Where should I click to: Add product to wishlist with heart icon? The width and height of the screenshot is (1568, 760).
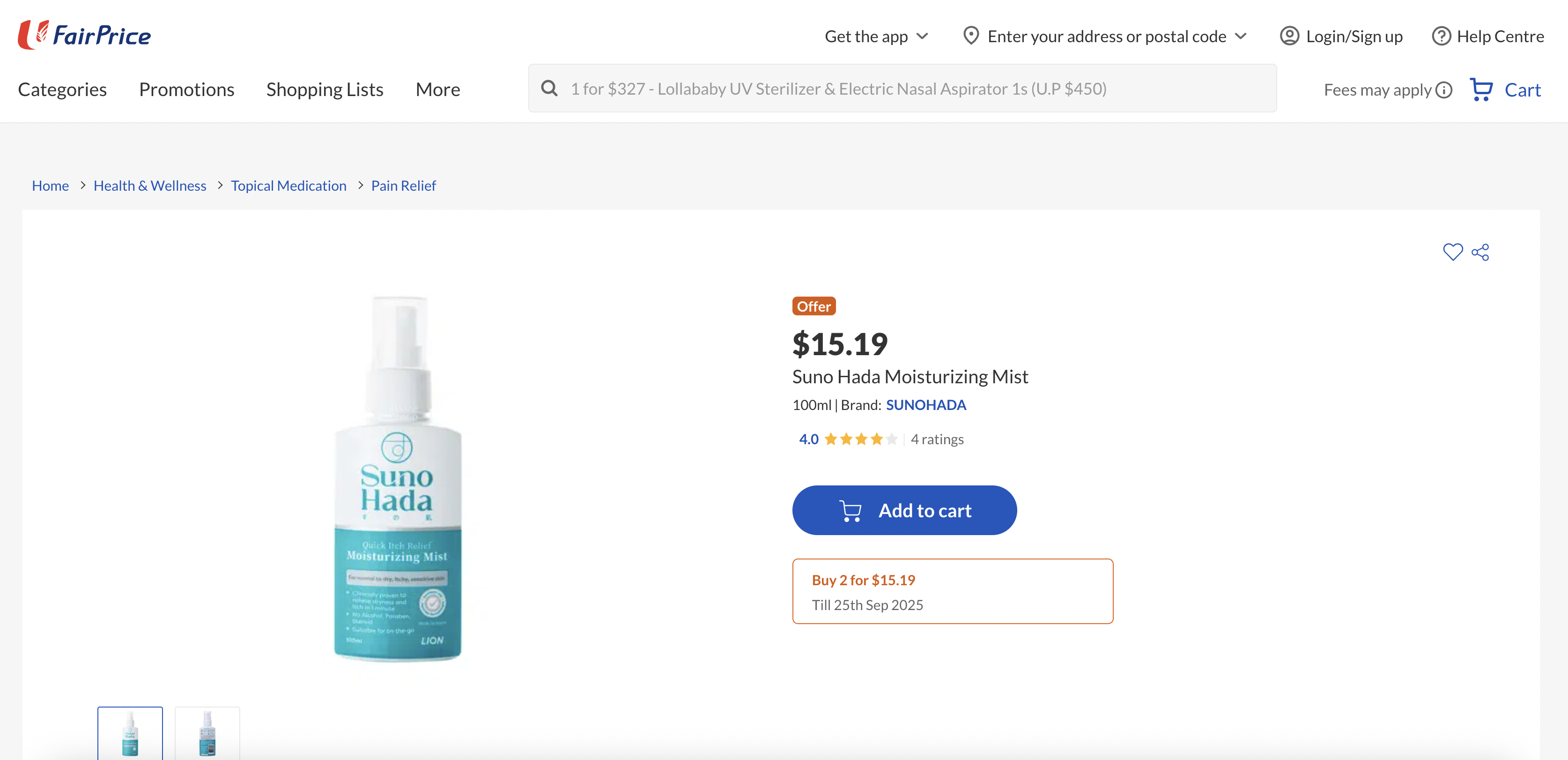tap(1452, 252)
